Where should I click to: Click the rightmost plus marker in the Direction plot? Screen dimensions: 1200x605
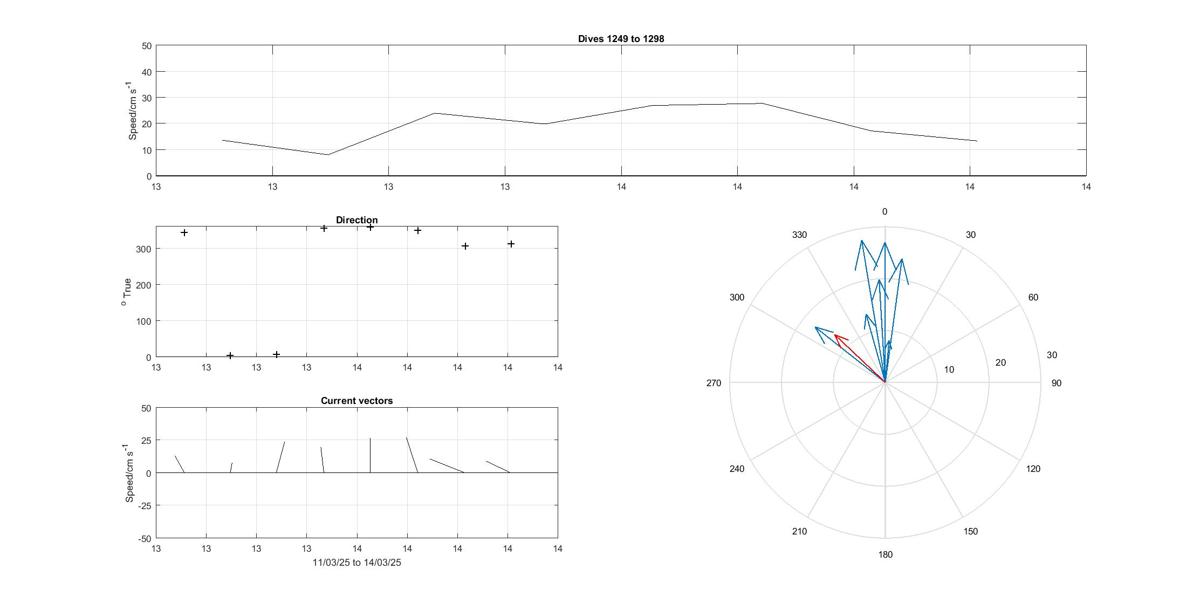(x=511, y=244)
